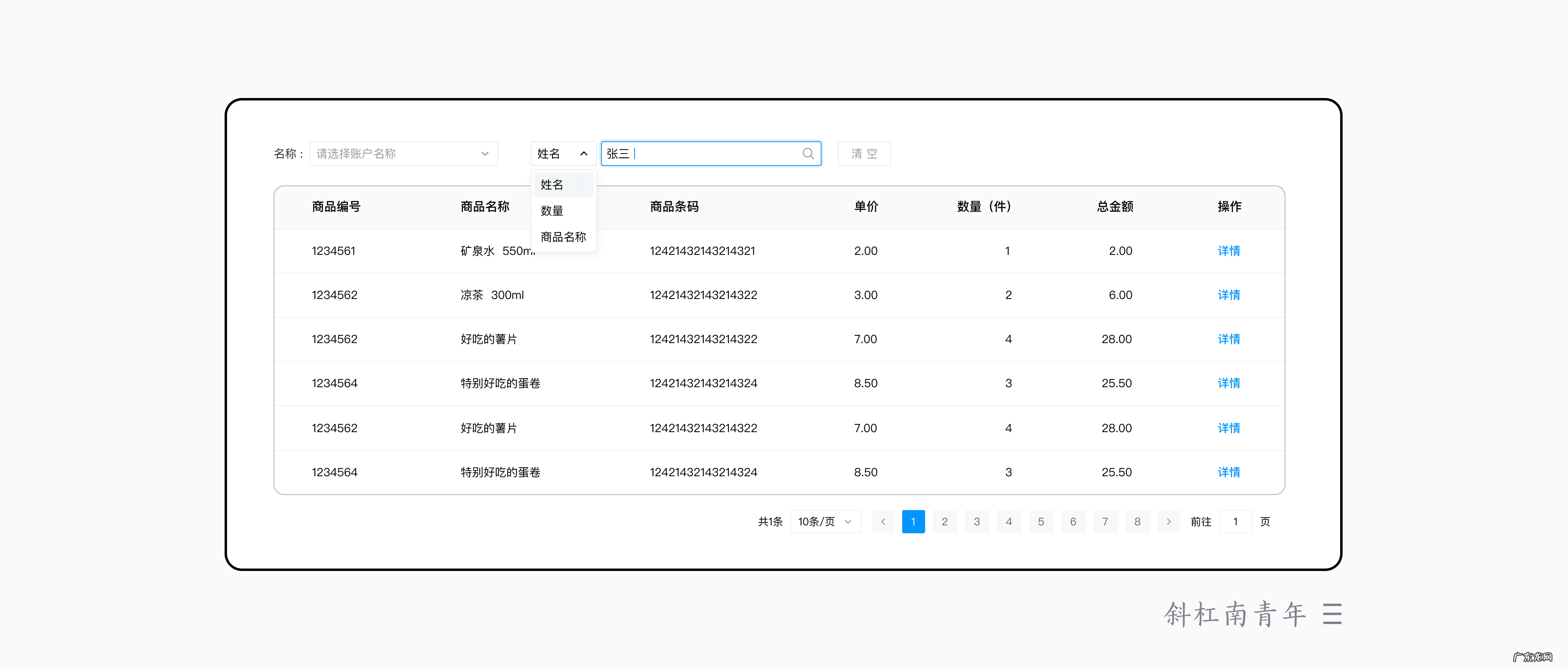Screen dimensions: 1568x669
Task: Open 详情 for the last 特别好吃的蛋卷 row
Action: [x=1229, y=473]
